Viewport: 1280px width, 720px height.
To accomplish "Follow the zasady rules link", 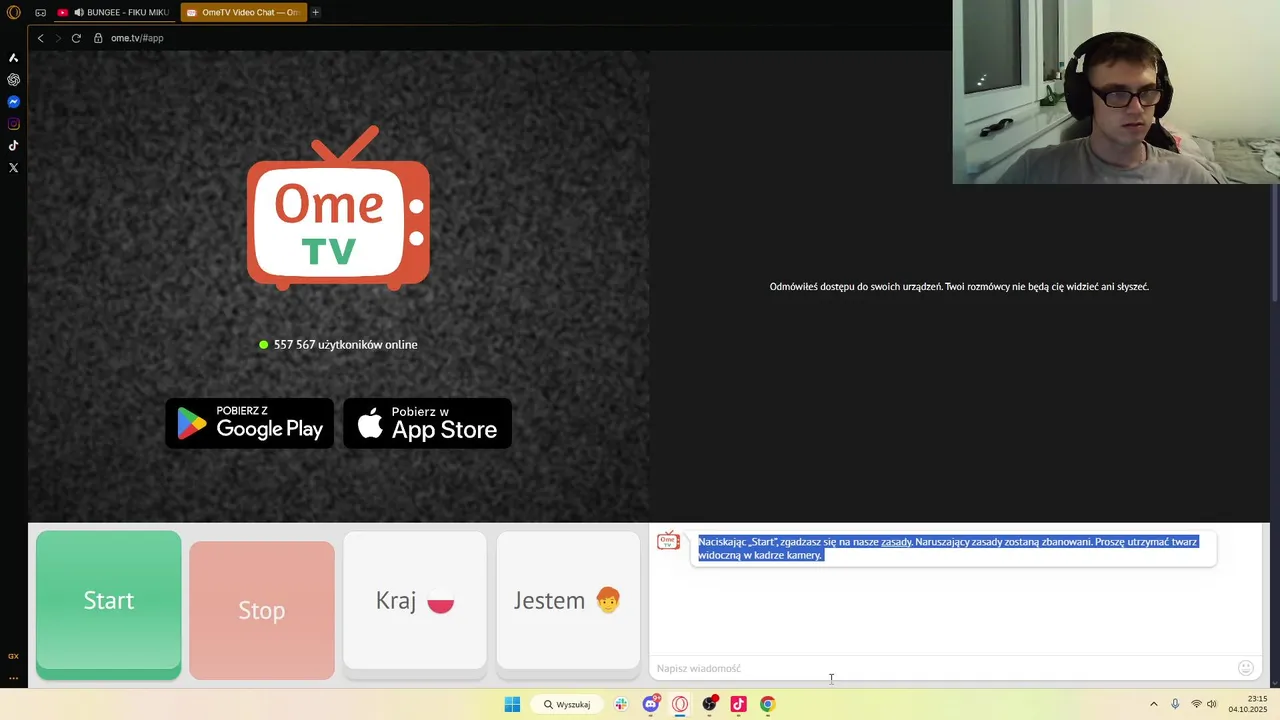I will 896,542.
